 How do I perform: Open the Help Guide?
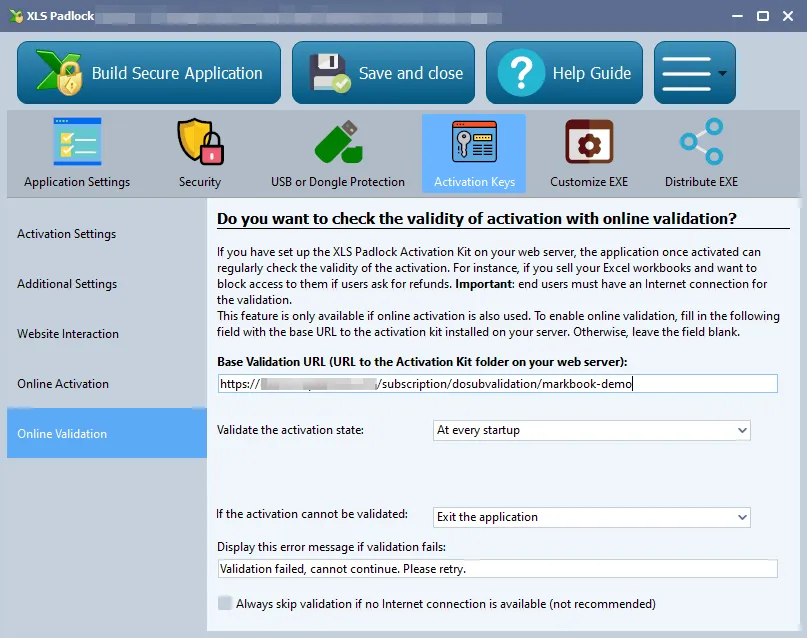[x=564, y=73]
